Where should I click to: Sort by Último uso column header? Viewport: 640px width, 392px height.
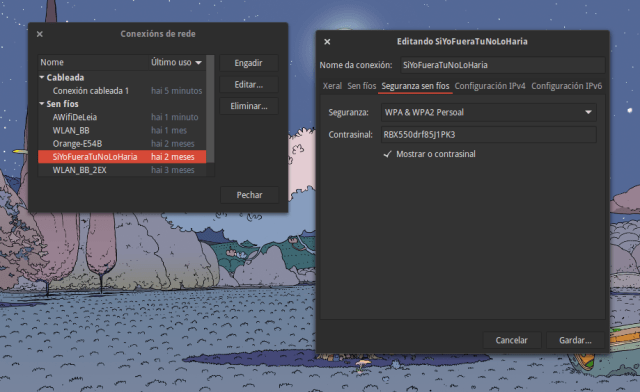pyautogui.click(x=177, y=62)
